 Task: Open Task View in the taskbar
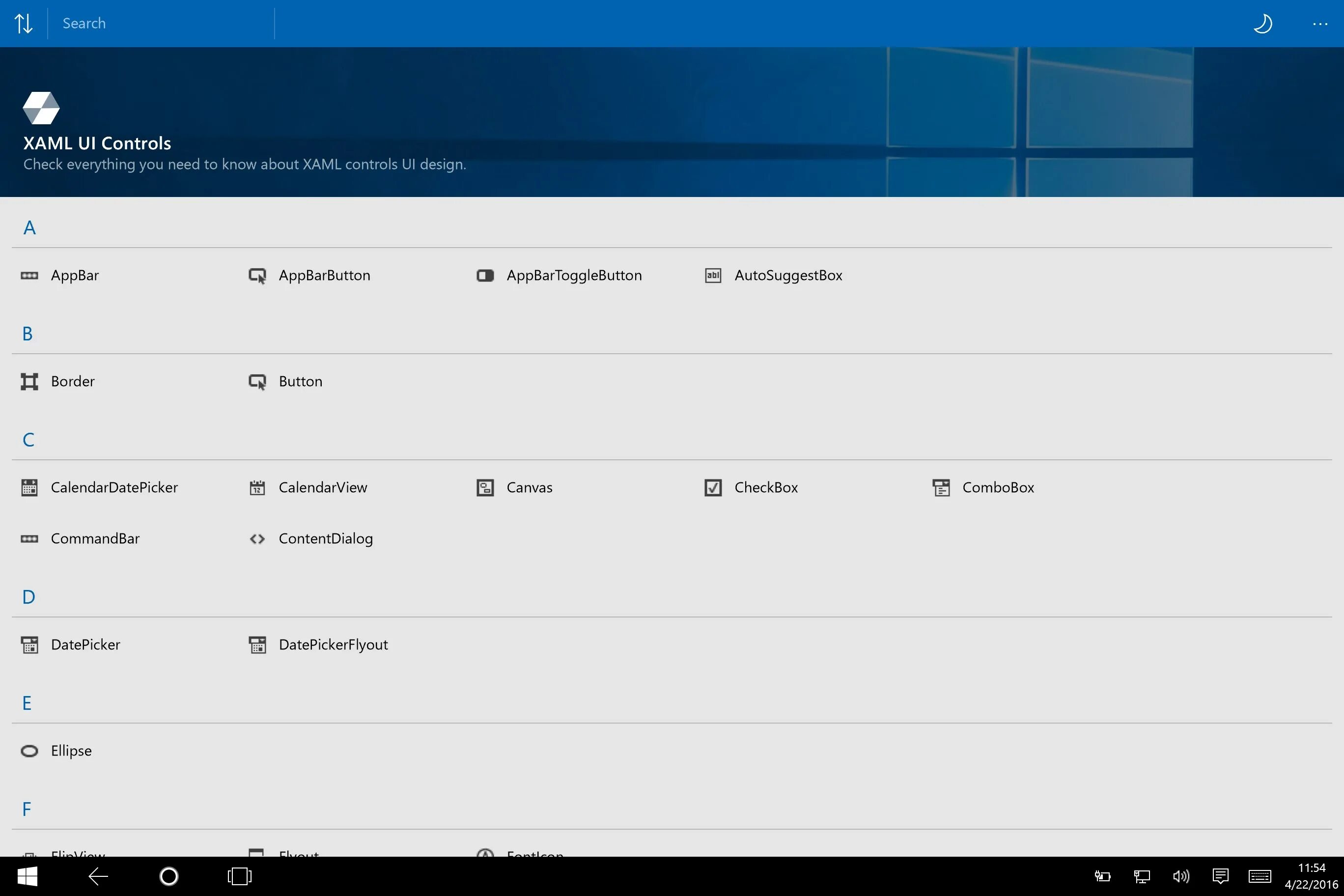(x=239, y=876)
